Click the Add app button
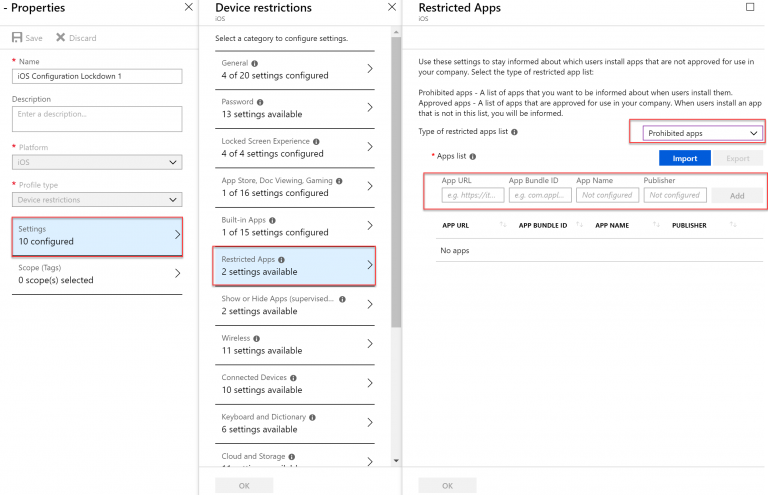 [737, 195]
